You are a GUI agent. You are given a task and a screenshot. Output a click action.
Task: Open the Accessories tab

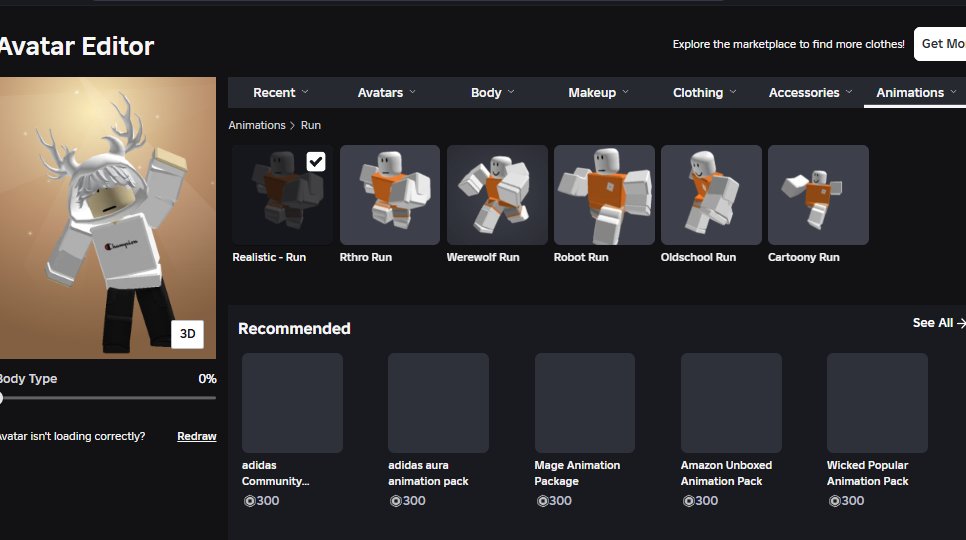tap(810, 92)
